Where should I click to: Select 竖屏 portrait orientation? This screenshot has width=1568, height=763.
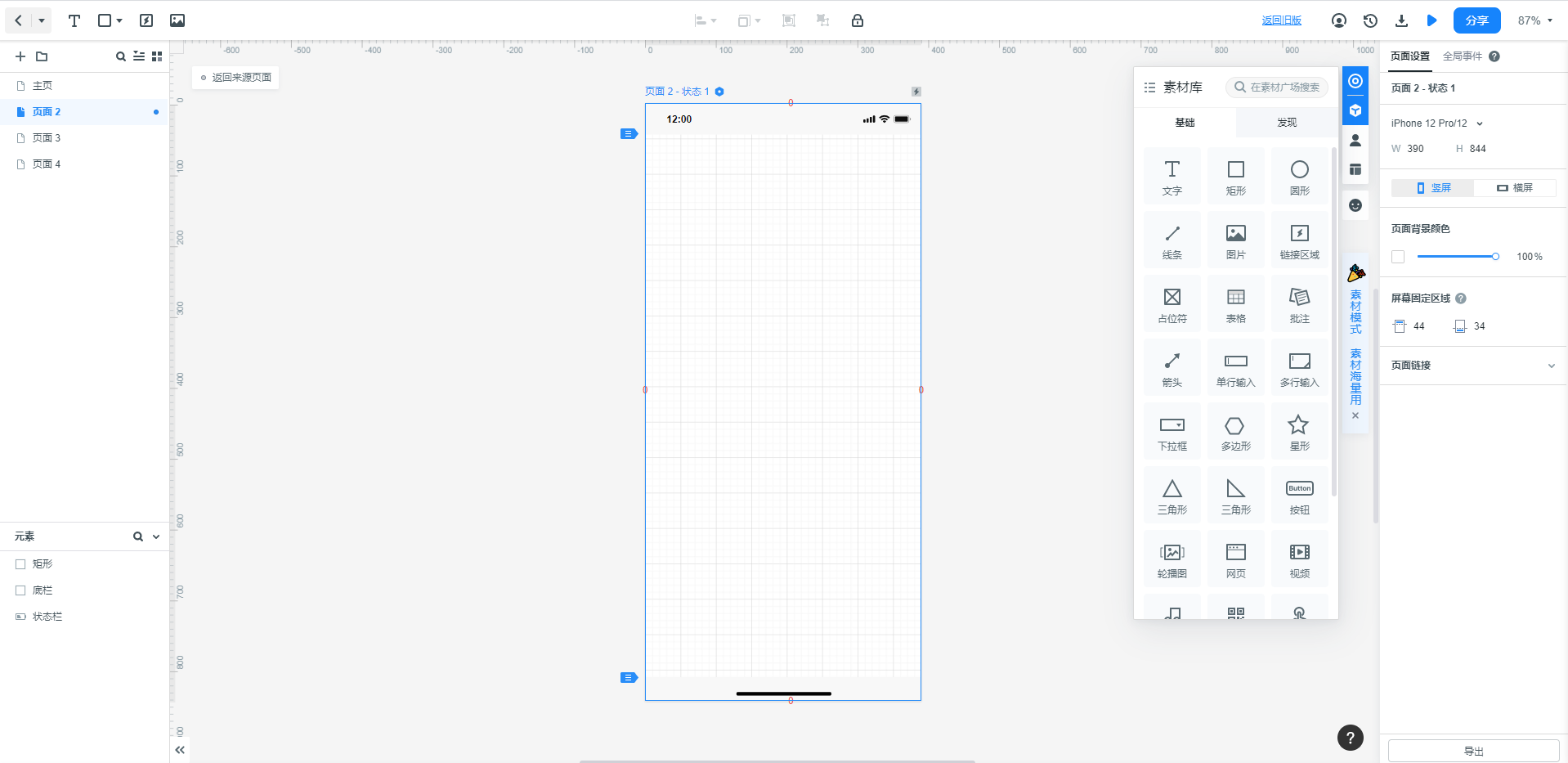pyautogui.click(x=1433, y=188)
